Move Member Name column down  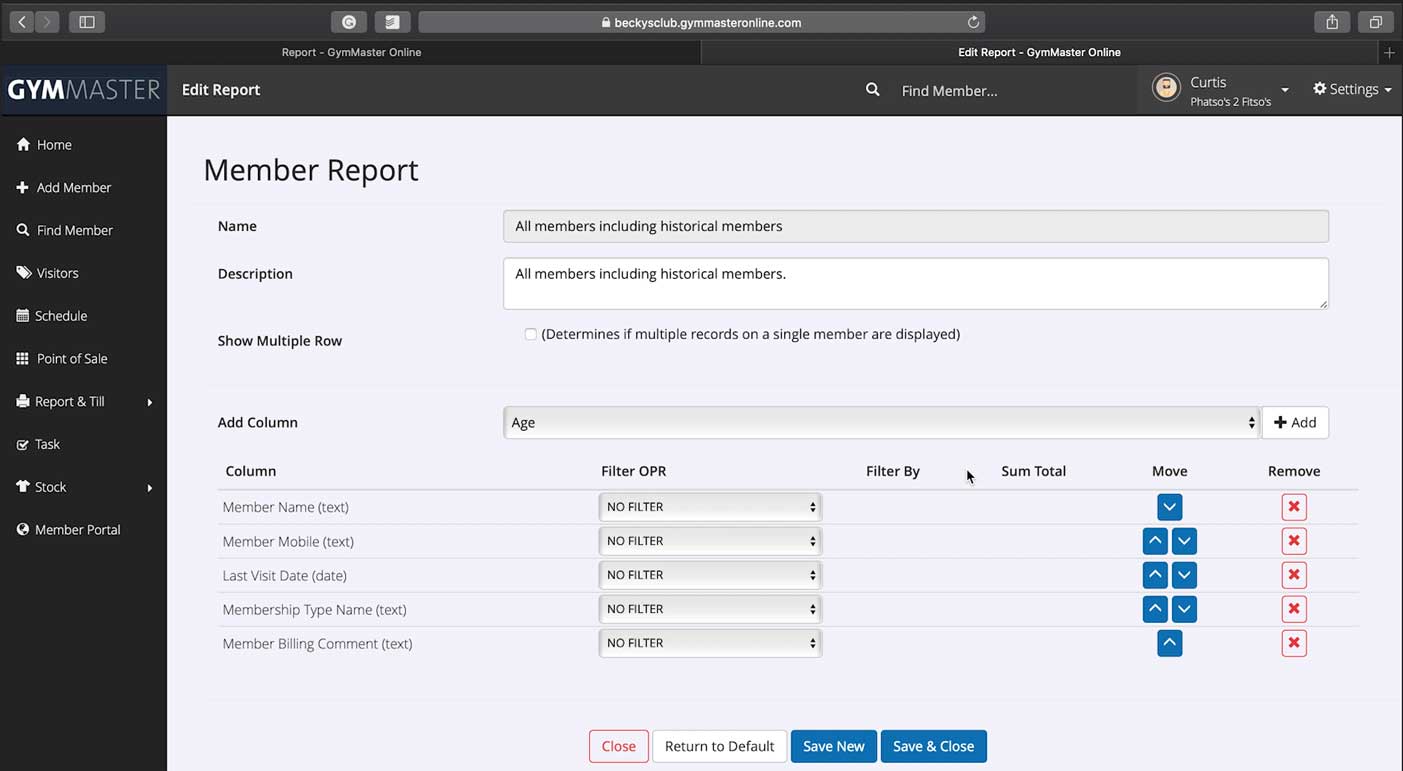(1169, 507)
